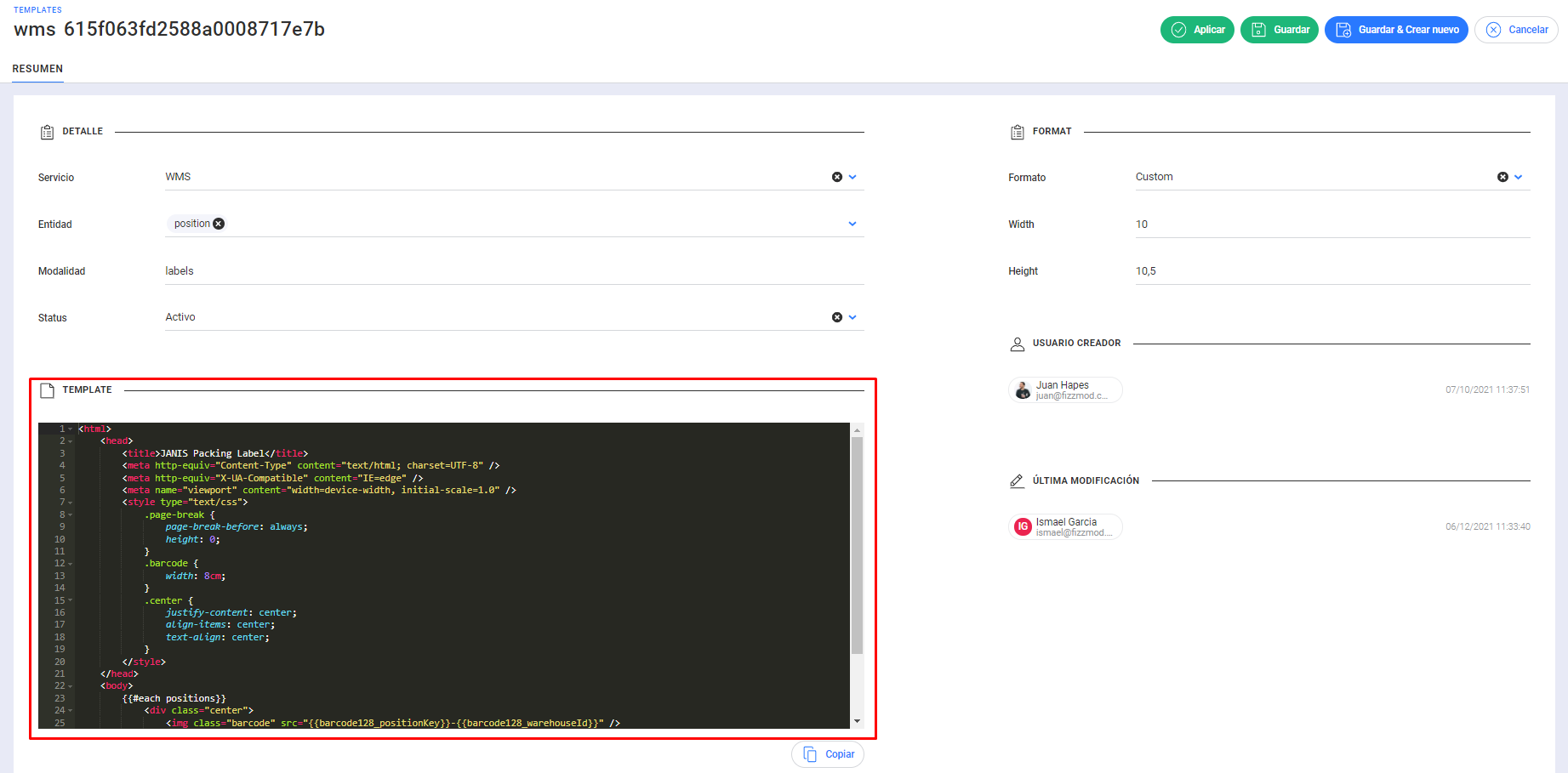Clear the Formato Custom selection

1502,177
